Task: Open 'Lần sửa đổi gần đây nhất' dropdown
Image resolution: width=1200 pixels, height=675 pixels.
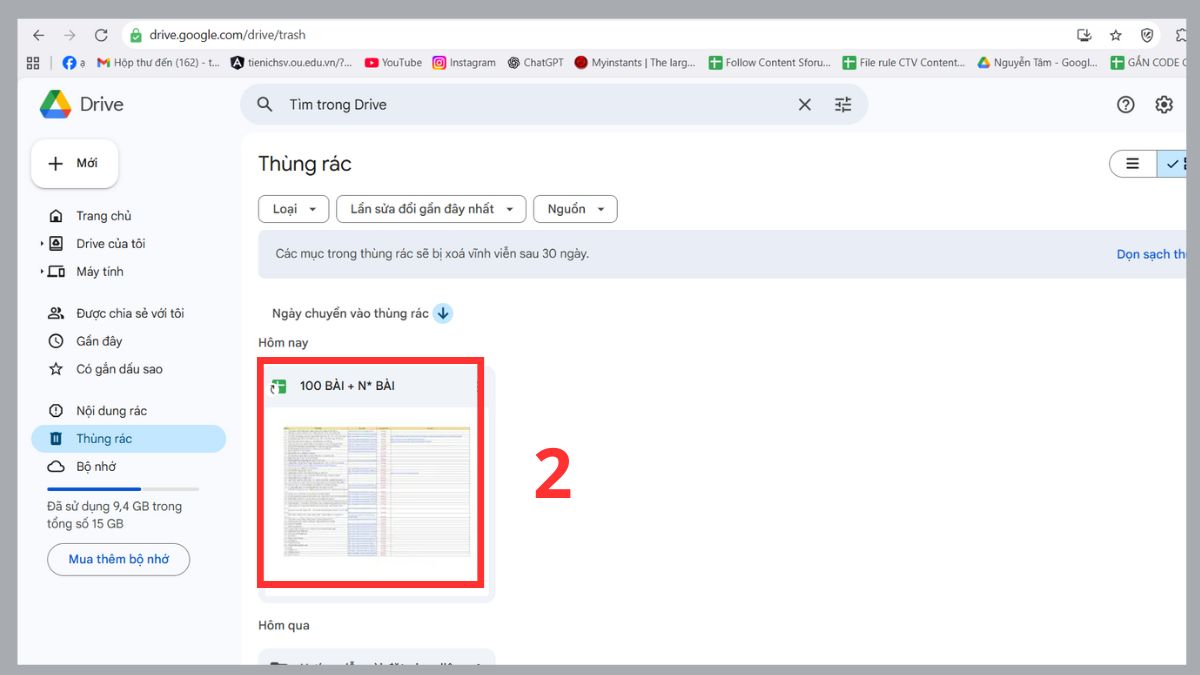Action: pos(431,209)
